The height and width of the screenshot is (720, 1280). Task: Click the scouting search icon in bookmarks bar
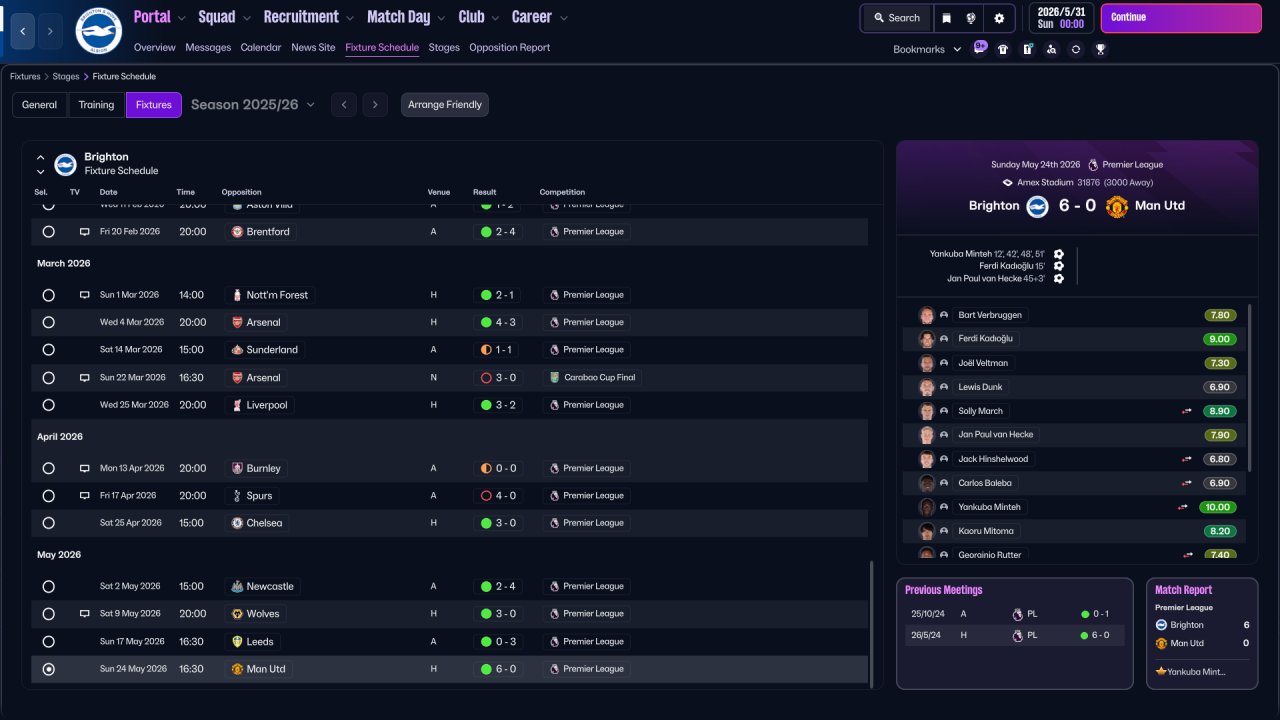point(1051,49)
